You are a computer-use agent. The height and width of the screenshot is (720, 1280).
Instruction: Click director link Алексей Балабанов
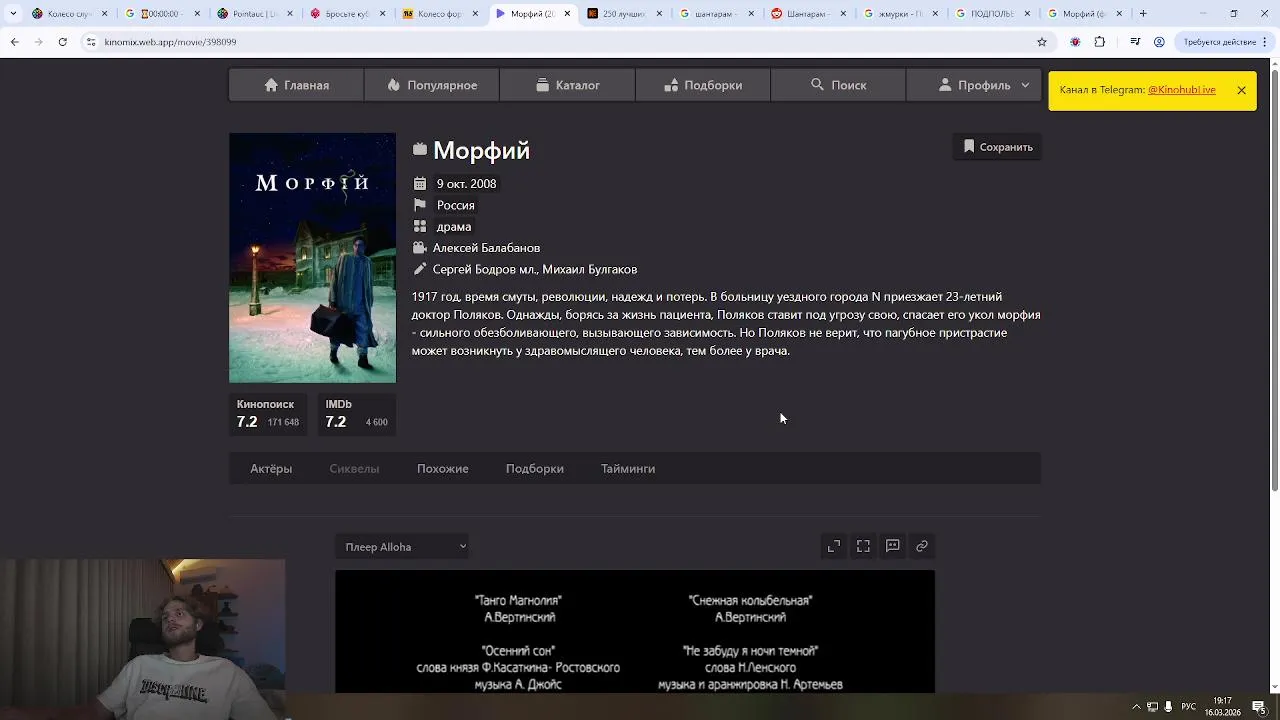tap(486, 248)
